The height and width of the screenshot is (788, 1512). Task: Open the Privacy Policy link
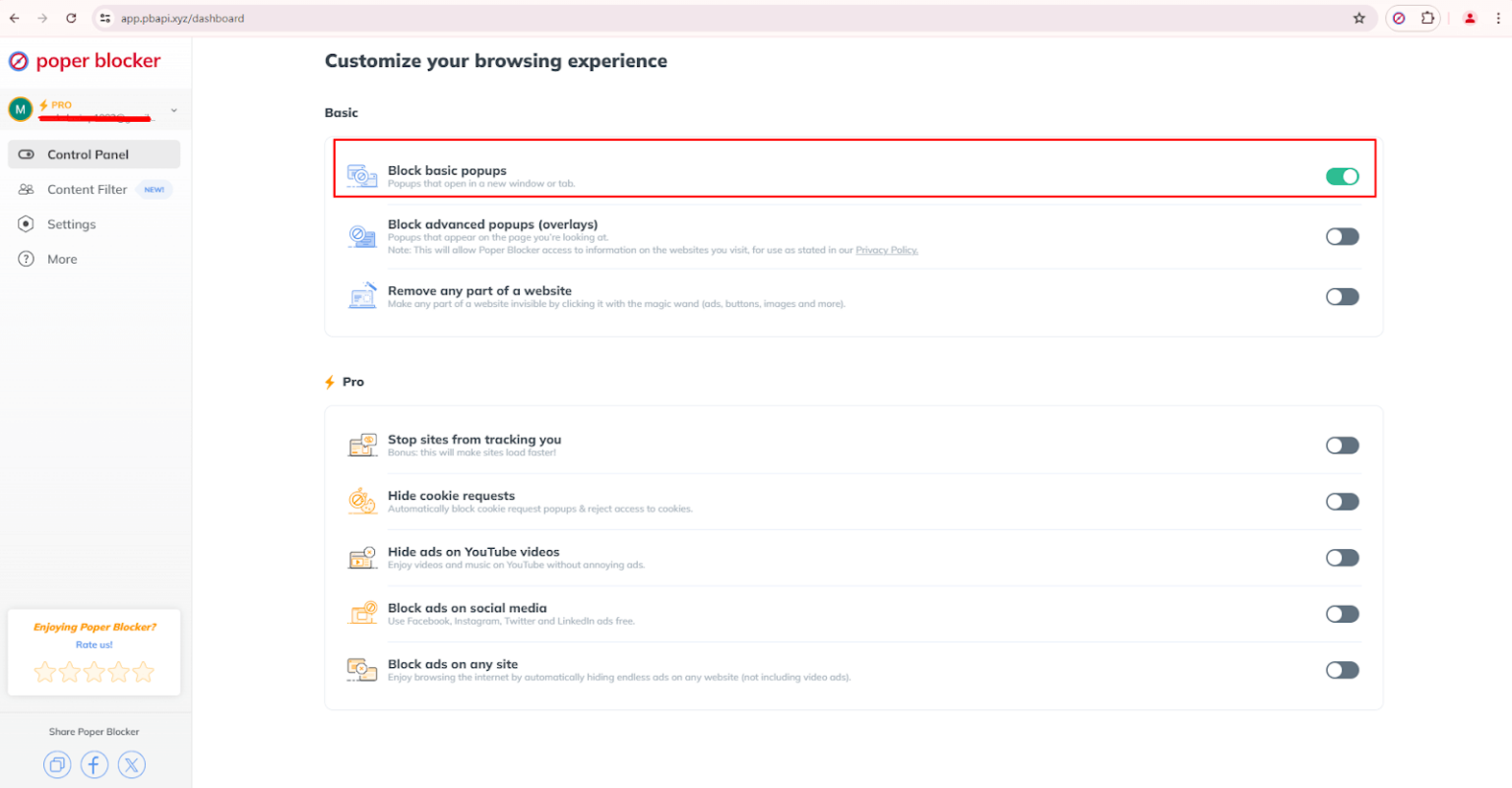[886, 250]
